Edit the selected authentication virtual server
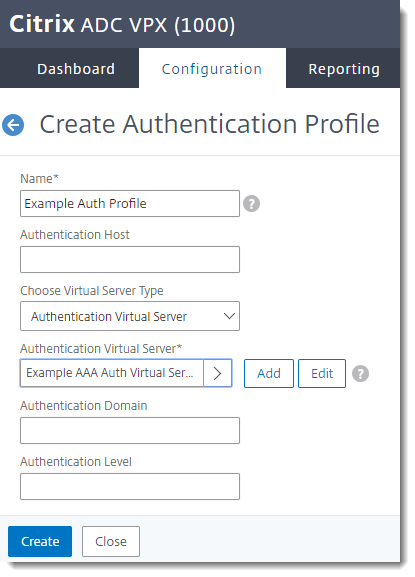The height and width of the screenshot is (577, 415). point(322,374)
